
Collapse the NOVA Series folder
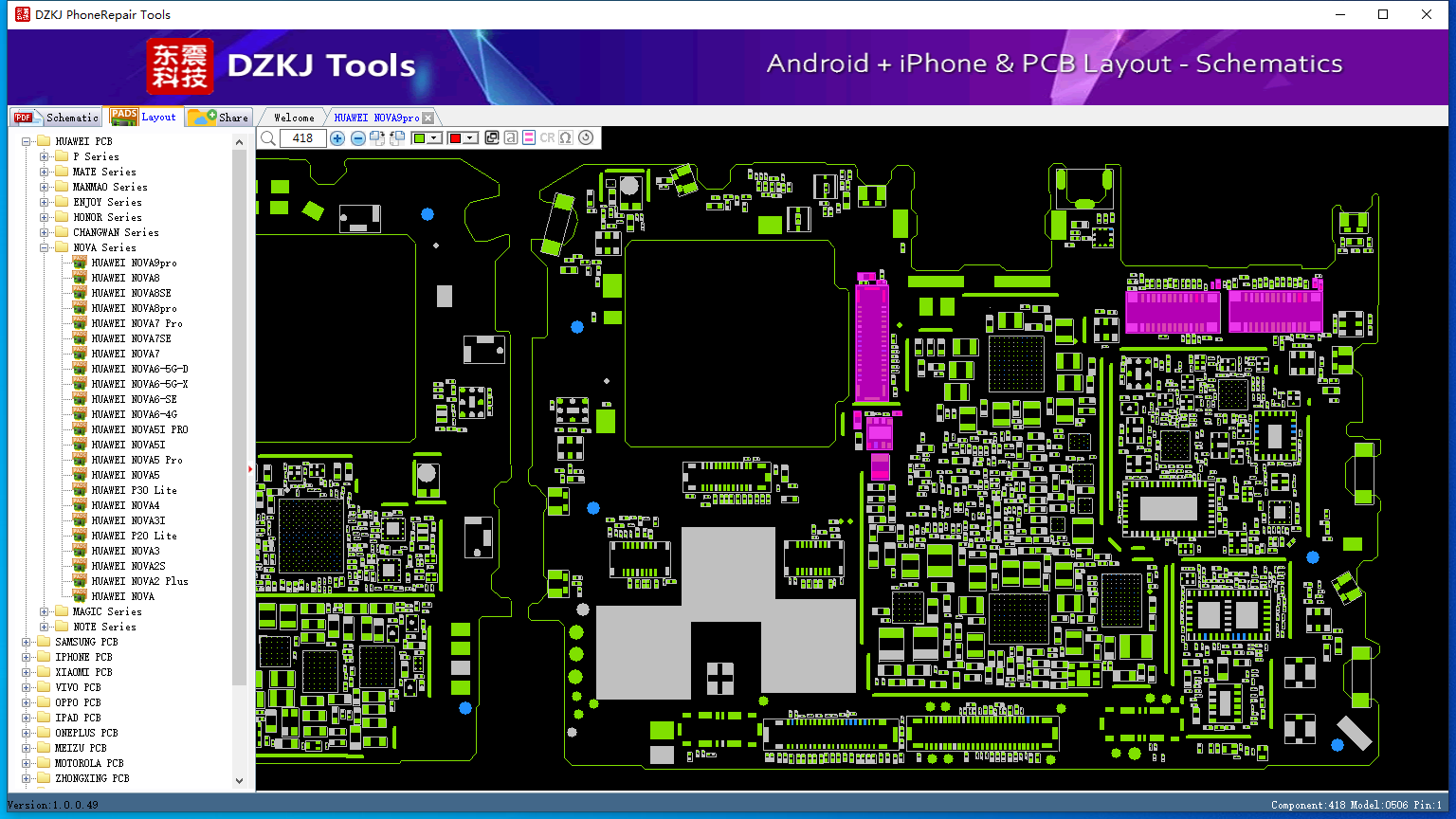pos(44,247)
